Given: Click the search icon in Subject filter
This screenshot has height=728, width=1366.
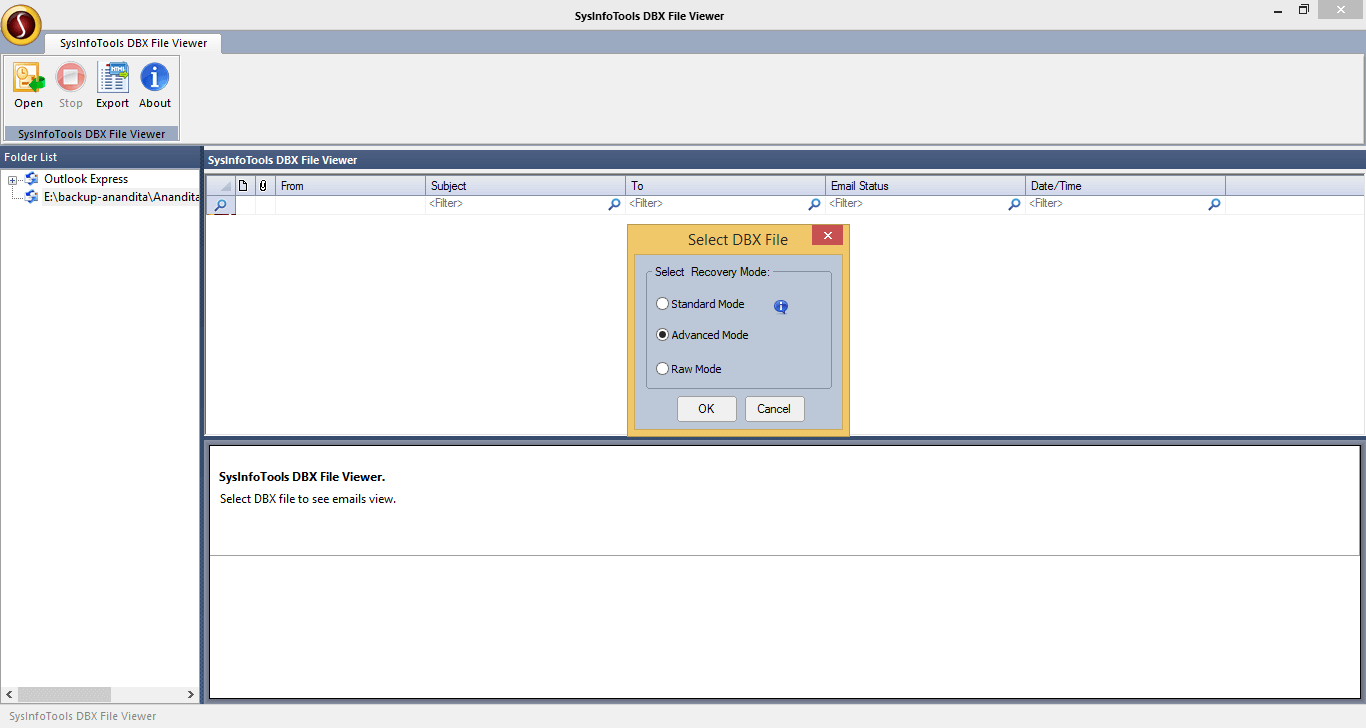Looking at the screenshot, I should tap(614, 204).
